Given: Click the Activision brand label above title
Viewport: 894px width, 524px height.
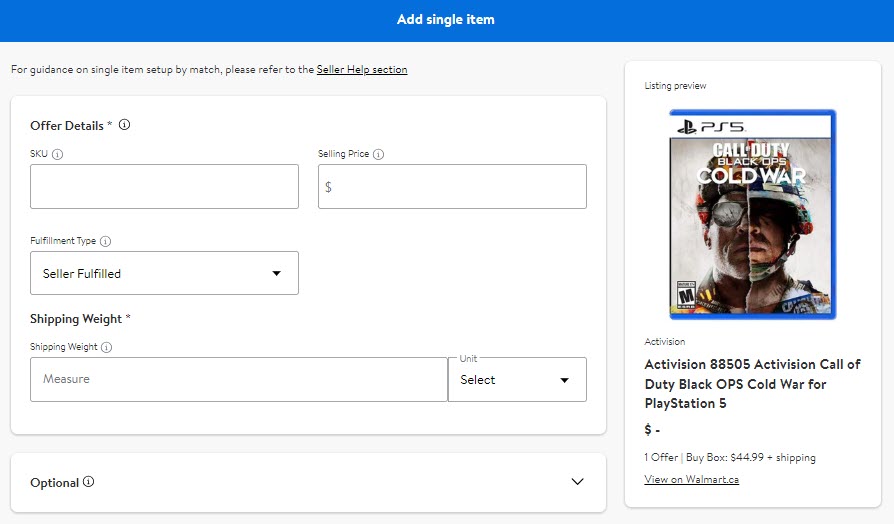Looking at the screenshot, I should pos(665,342).
